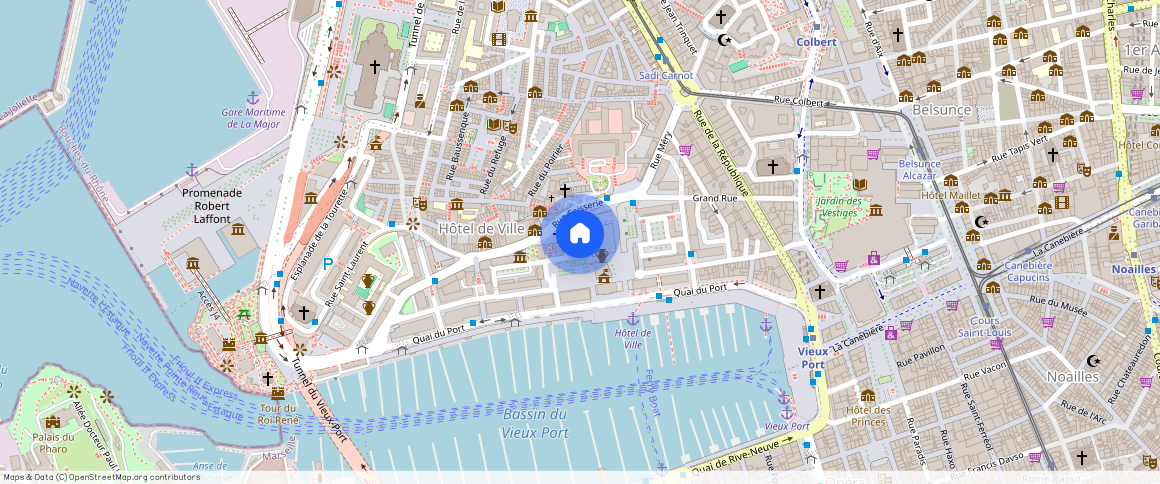Open the OpenStreetMap contributors attribution
Screen dimensions: 1160x484
[101, 477]
